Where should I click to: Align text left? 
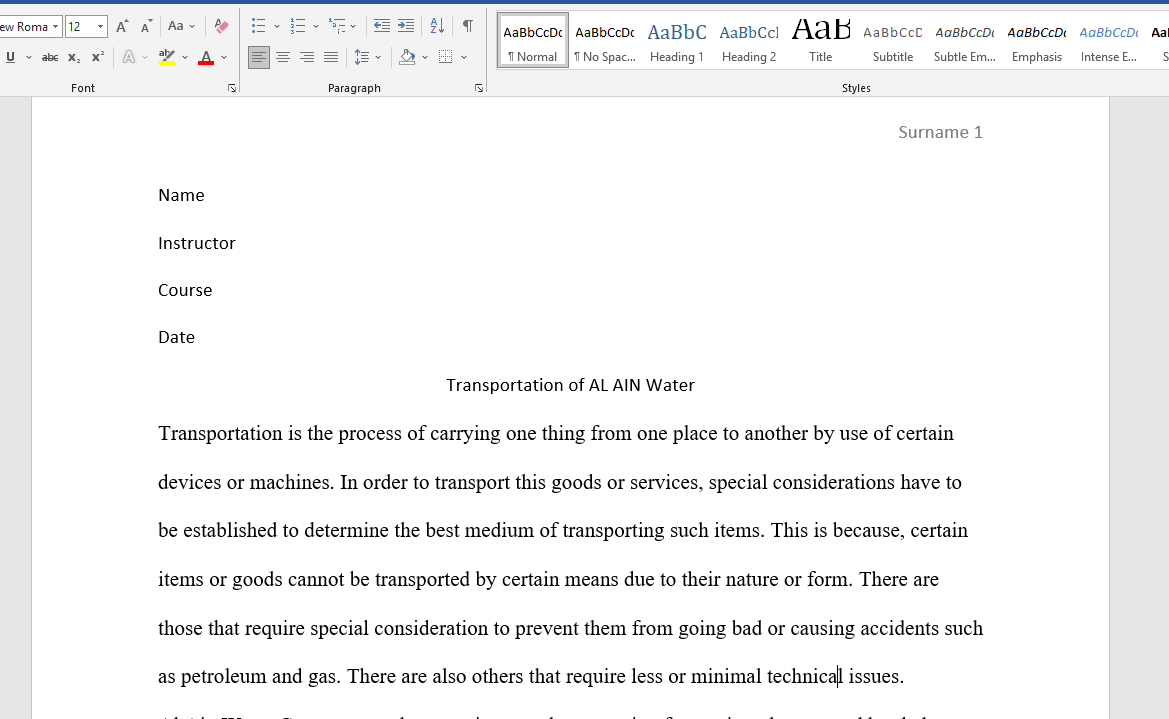(x=259, y=57)
